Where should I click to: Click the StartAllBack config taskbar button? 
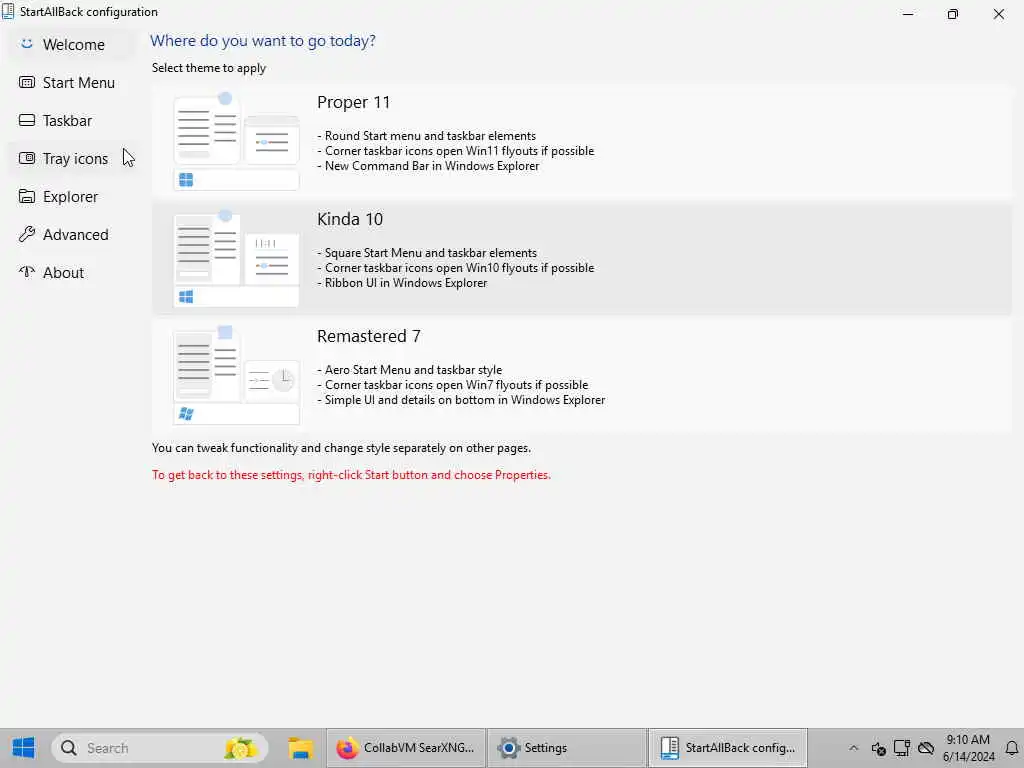[728, 748]
